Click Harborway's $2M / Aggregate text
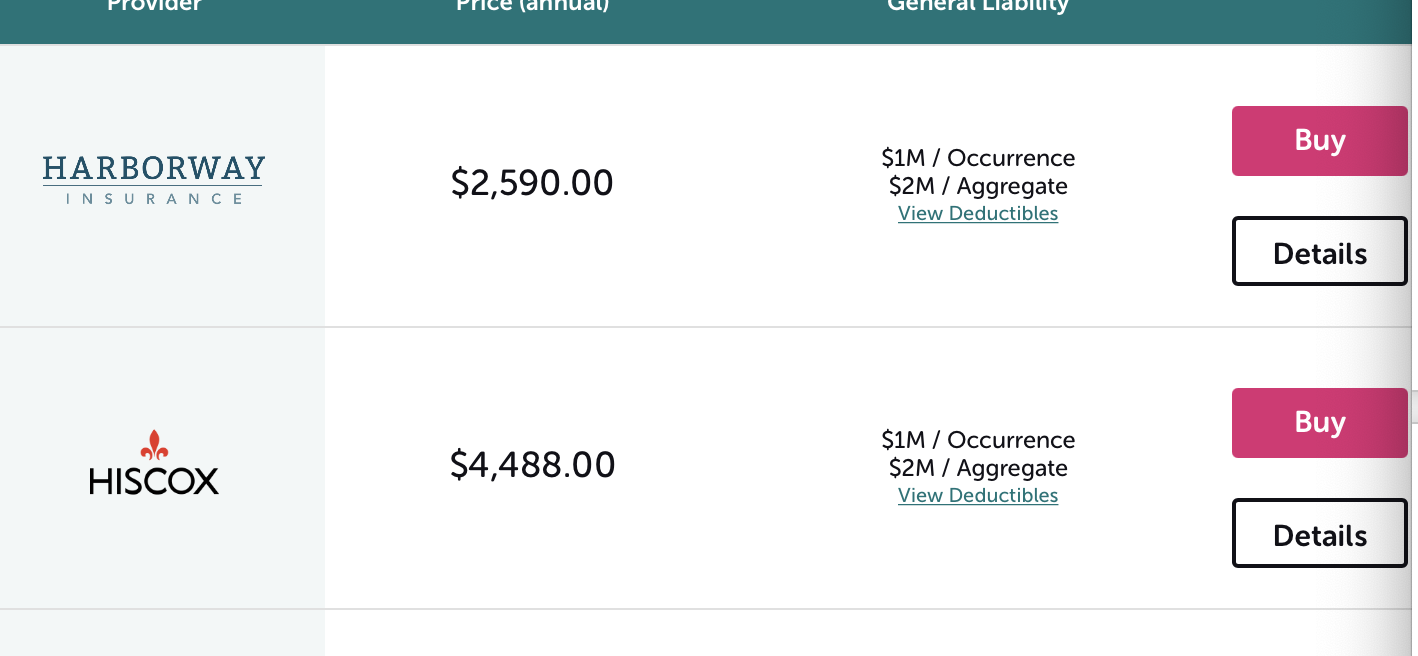1418x656 pixels. pyautogui.click(x=977, y=186)
